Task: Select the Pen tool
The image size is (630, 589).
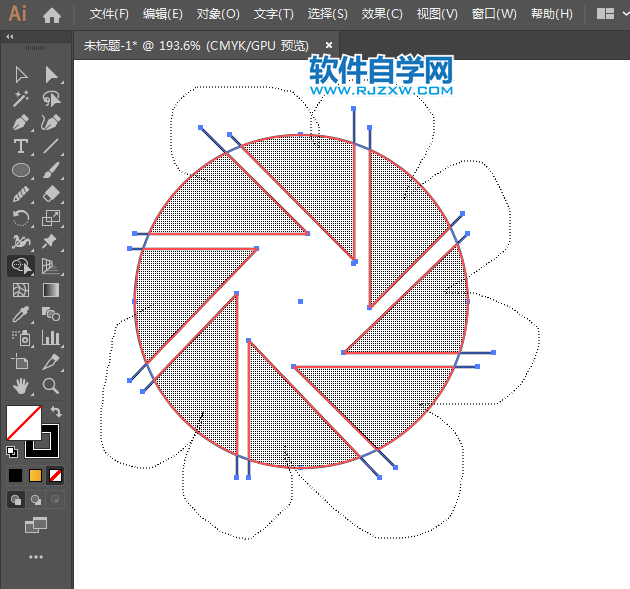Action: point(20,122)
